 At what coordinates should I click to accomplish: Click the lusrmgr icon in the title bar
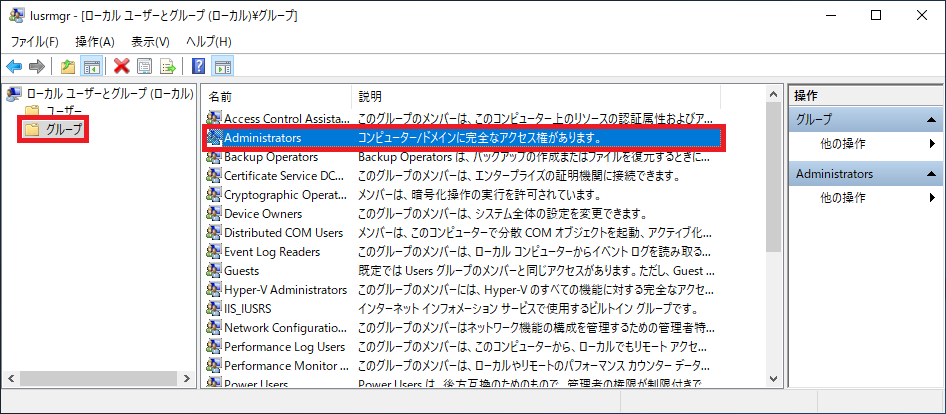click(16, 16)
